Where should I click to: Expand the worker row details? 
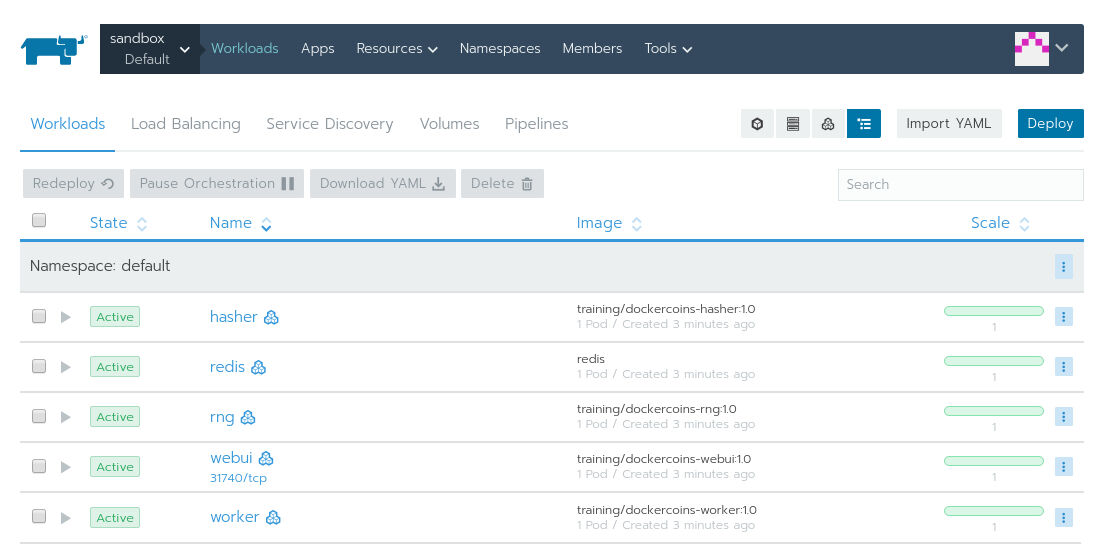[65, 518]
